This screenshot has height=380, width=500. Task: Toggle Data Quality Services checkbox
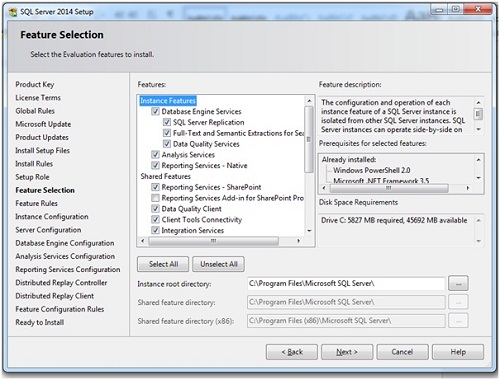click(x=167, y=144)
